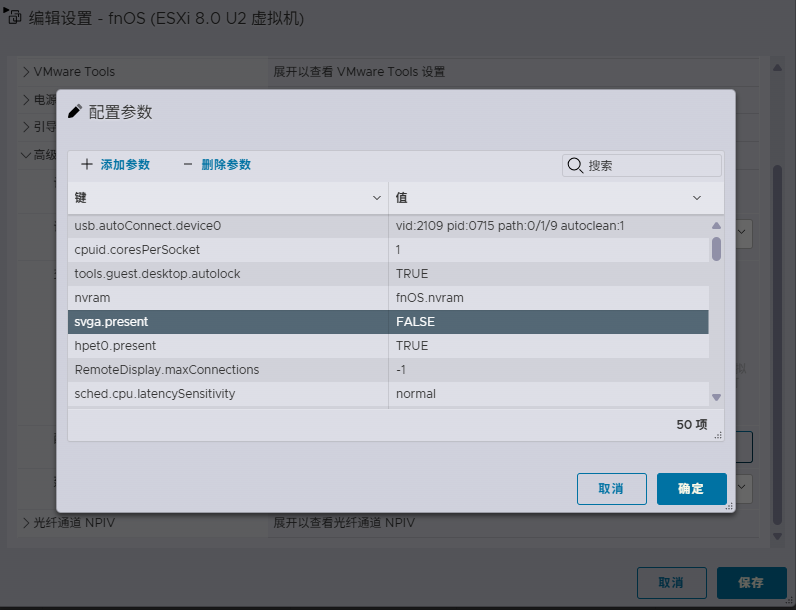Expand the VMware Tools section

tap(26, 72)
